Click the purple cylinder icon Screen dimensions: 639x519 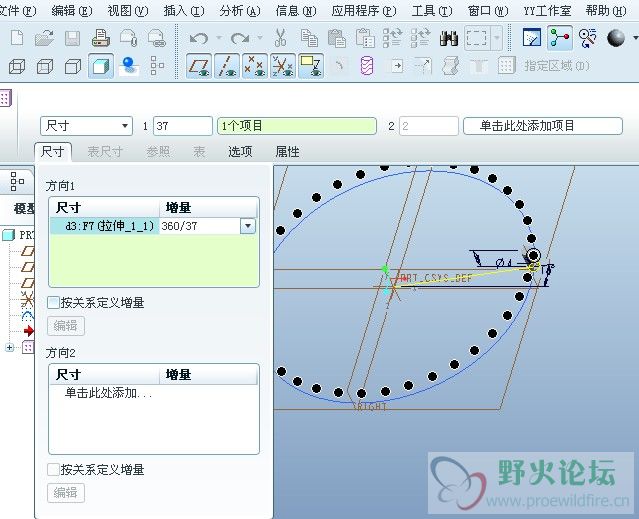point(367,66)
